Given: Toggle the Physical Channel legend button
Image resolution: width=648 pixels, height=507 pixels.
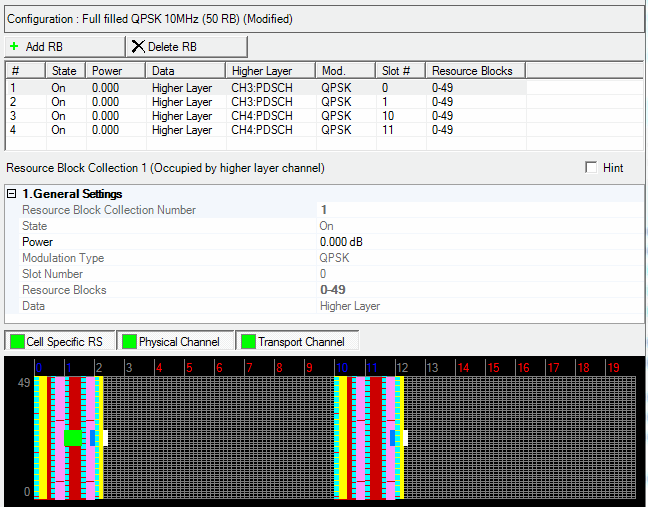Looking at the screenshot, I should tap(176, 342).
